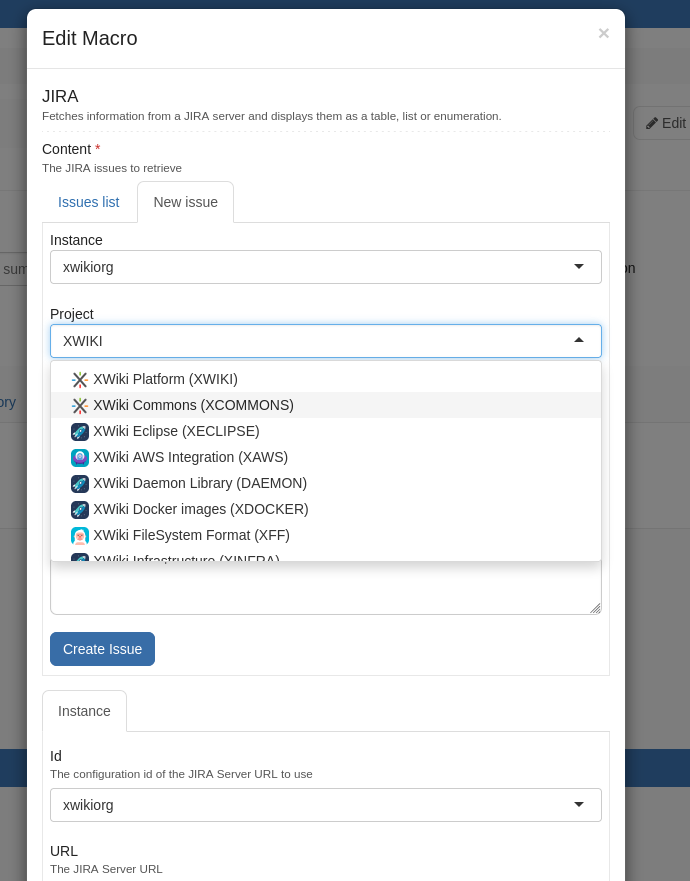Viewport: 690px width, 881px height.
Task: Open the Id dropdown showing xwikiorg
Action: pos(326,805)
